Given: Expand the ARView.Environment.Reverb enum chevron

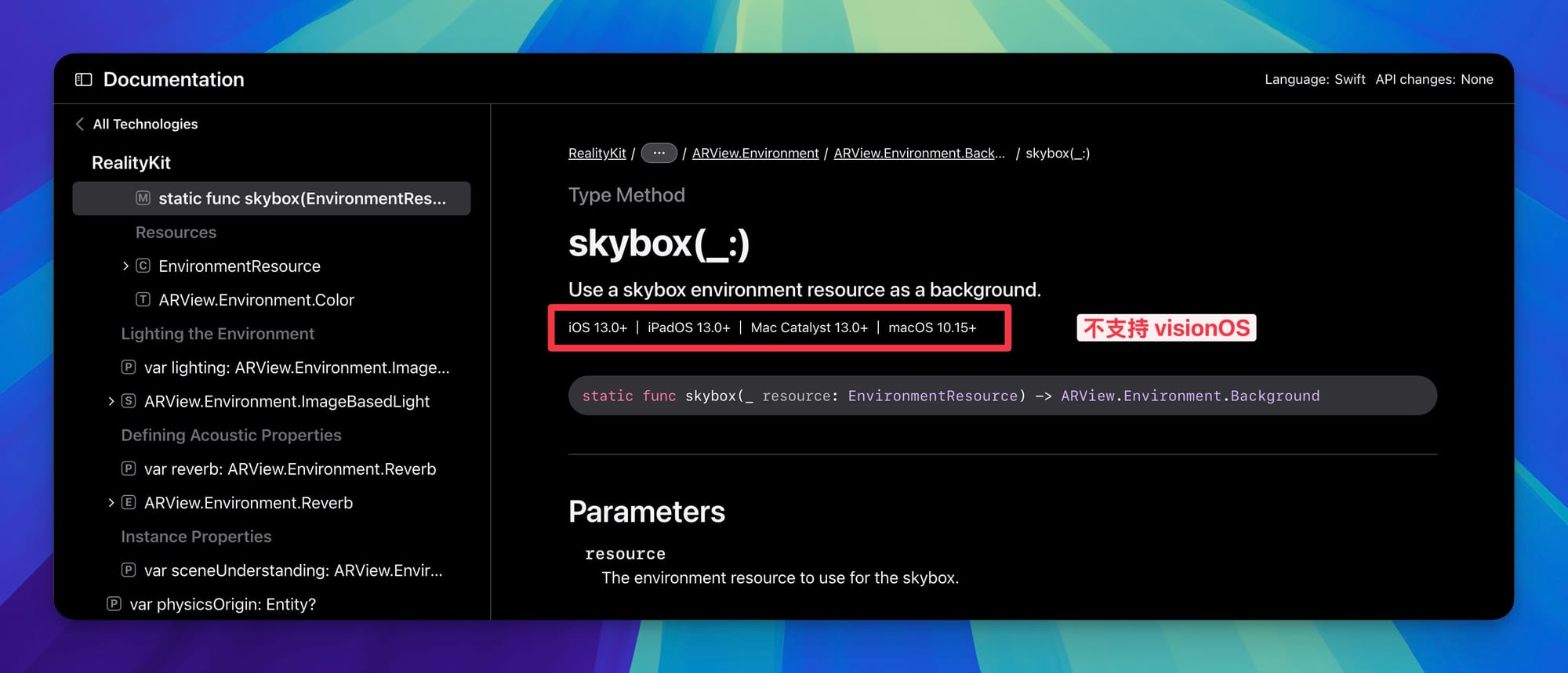Looking at the screenshot, I should [111, 503].
